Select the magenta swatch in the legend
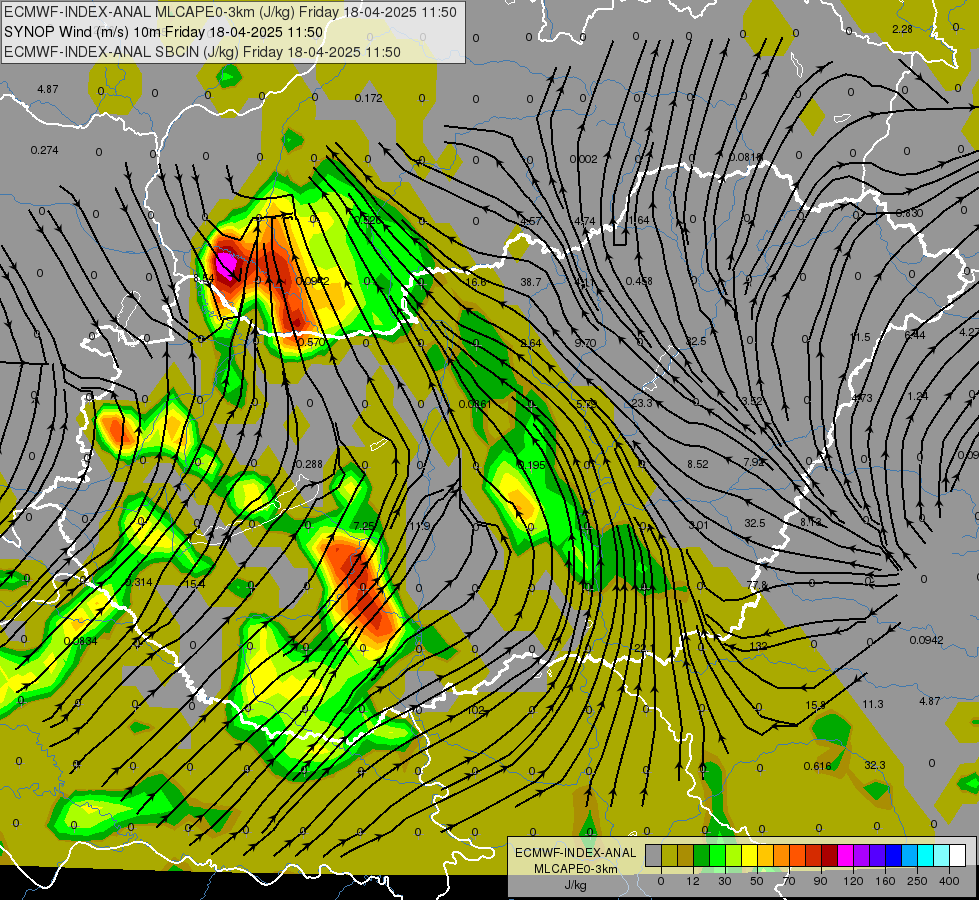This screenshot has width=979, height=900. point(845,855)
